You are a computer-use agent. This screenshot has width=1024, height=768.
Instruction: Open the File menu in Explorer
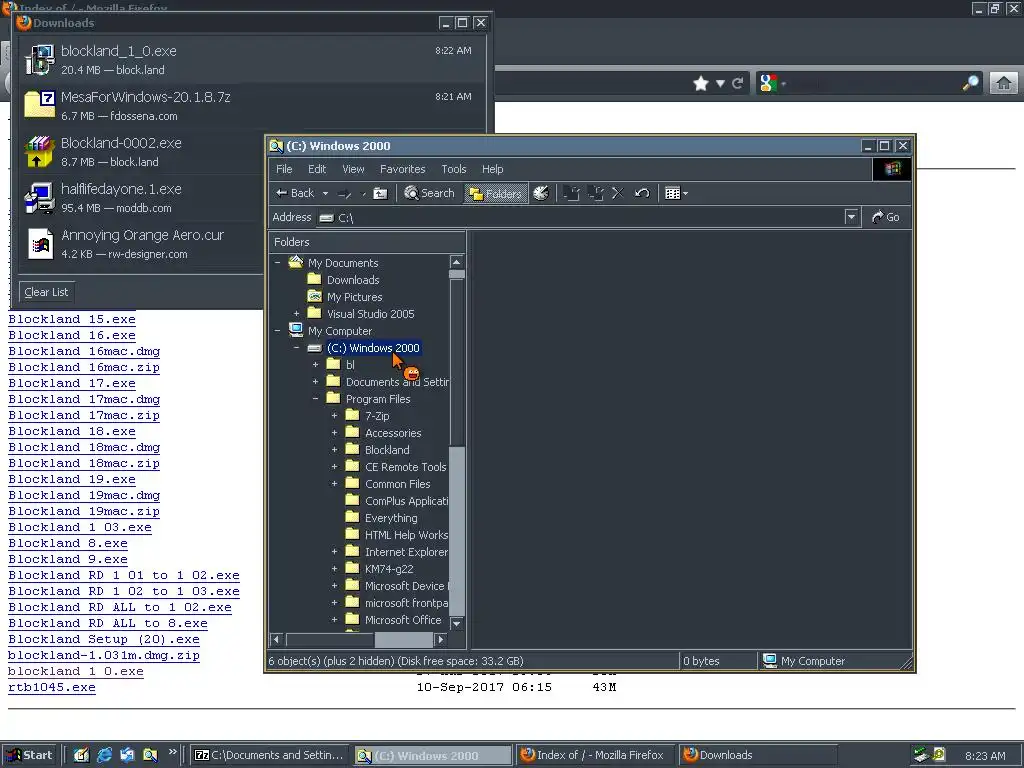click(284, 169)
